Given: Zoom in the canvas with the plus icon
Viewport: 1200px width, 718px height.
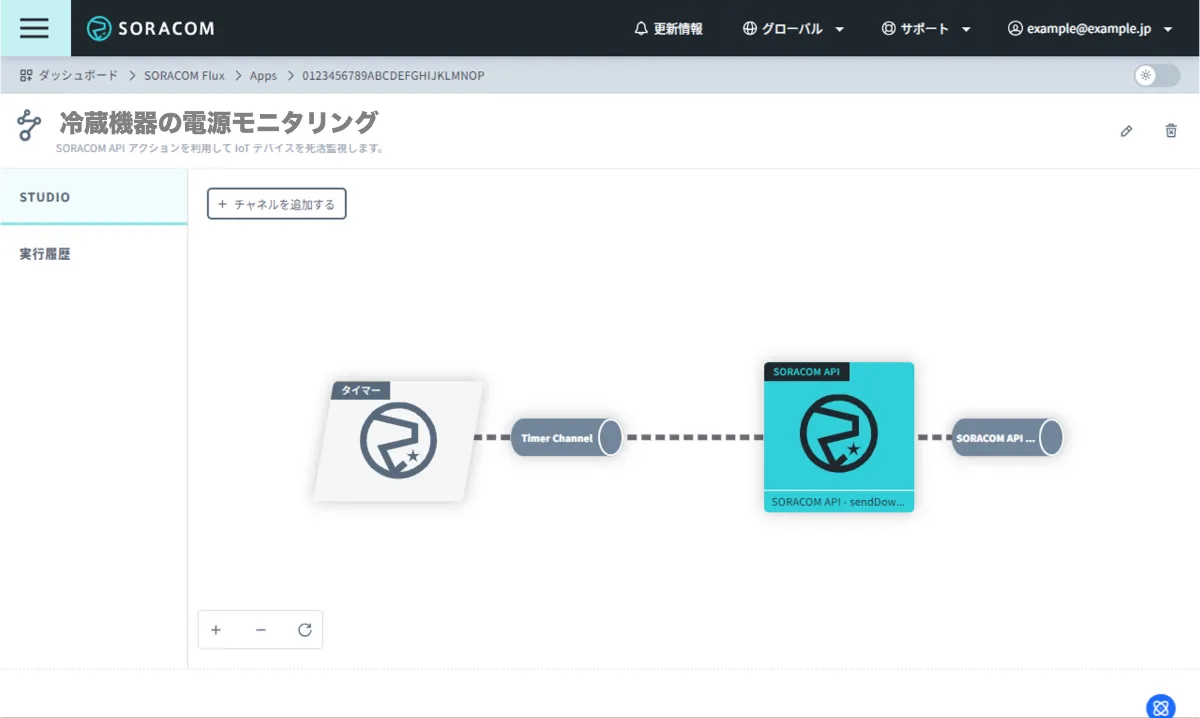Looking at the screenshot, I should pyautogui.click(x=216, y=630).
